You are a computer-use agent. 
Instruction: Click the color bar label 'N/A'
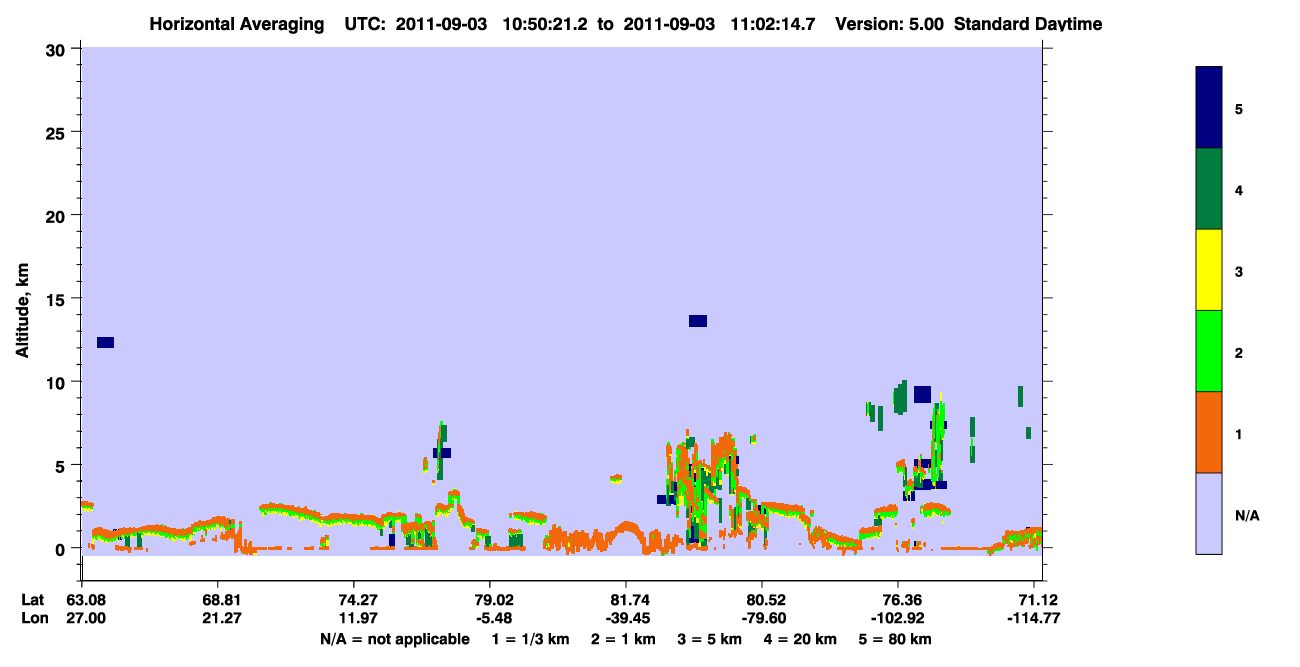(x=1247, y=516)
